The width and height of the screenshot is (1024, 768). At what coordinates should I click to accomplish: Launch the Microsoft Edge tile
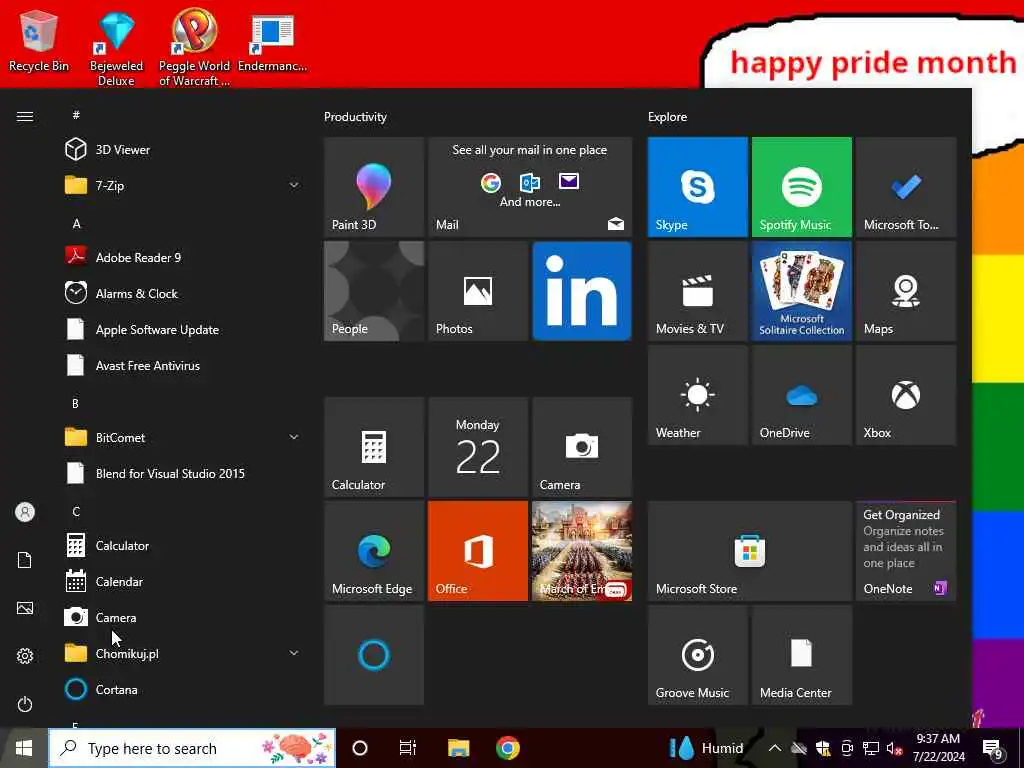374,551
